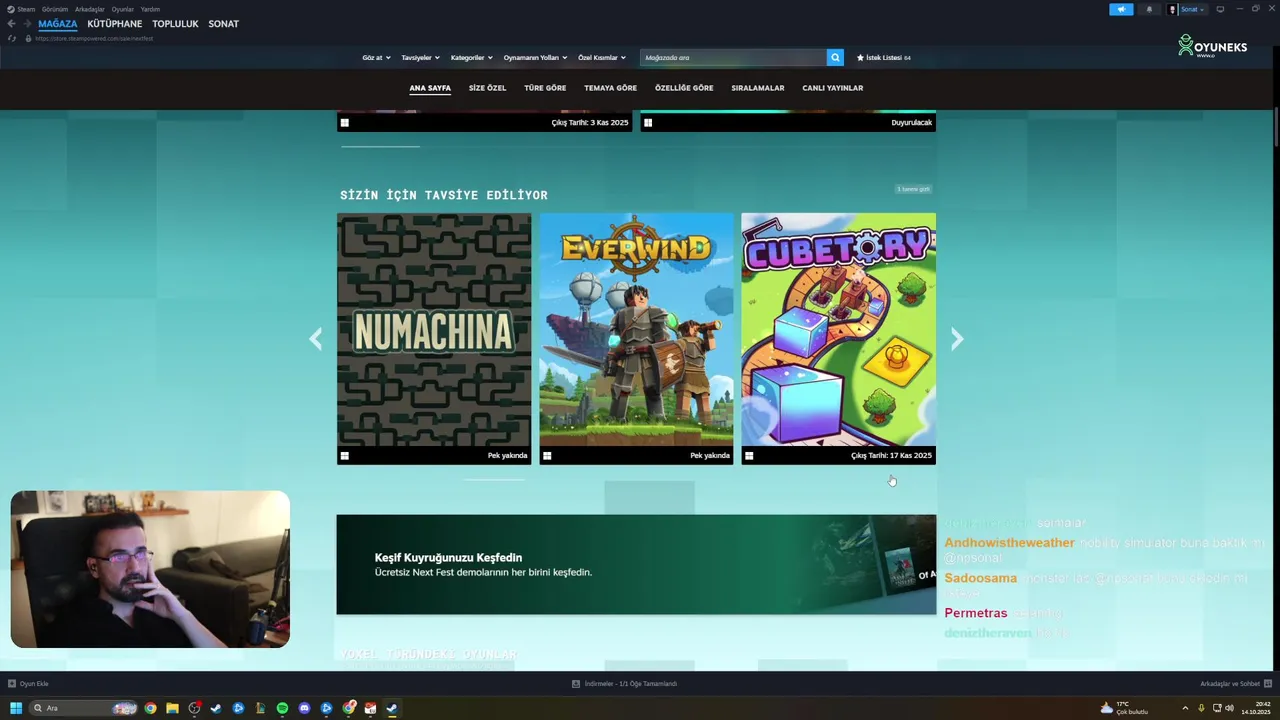Go to the MAĞAZA tab

58,24
